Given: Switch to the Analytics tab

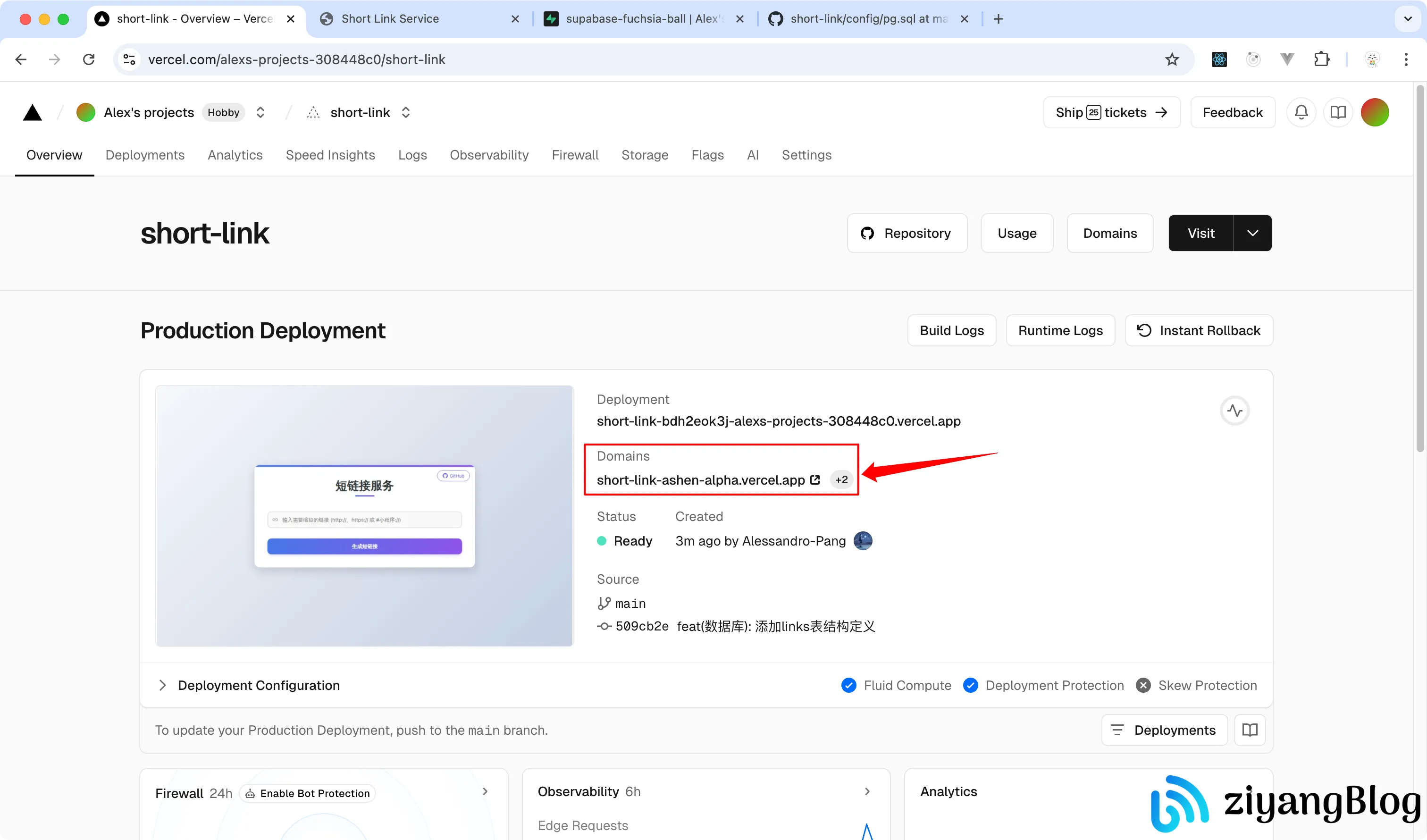Looking at the screenshot, I should [235, 155].
